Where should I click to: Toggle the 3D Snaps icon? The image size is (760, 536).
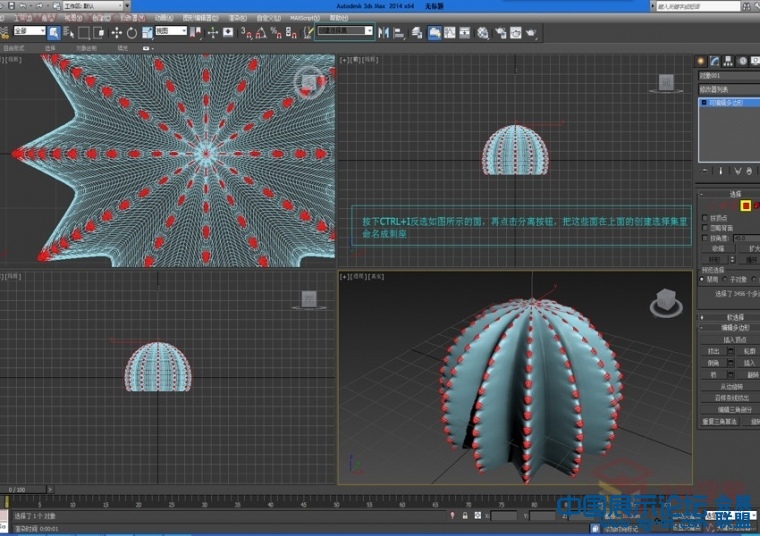coord(246,33)
